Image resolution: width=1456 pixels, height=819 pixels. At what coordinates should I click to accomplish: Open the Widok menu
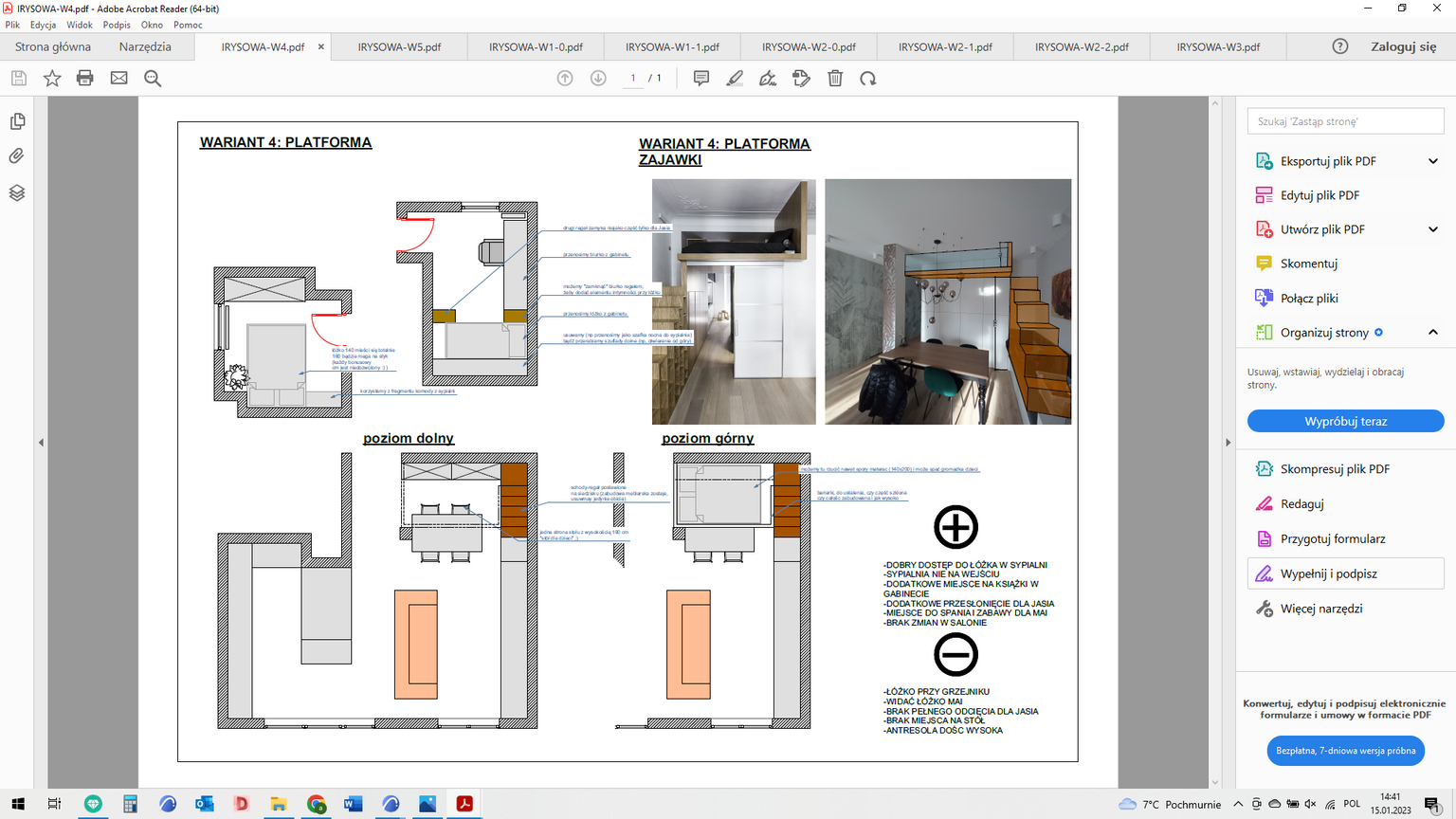[x=80, y=25]
